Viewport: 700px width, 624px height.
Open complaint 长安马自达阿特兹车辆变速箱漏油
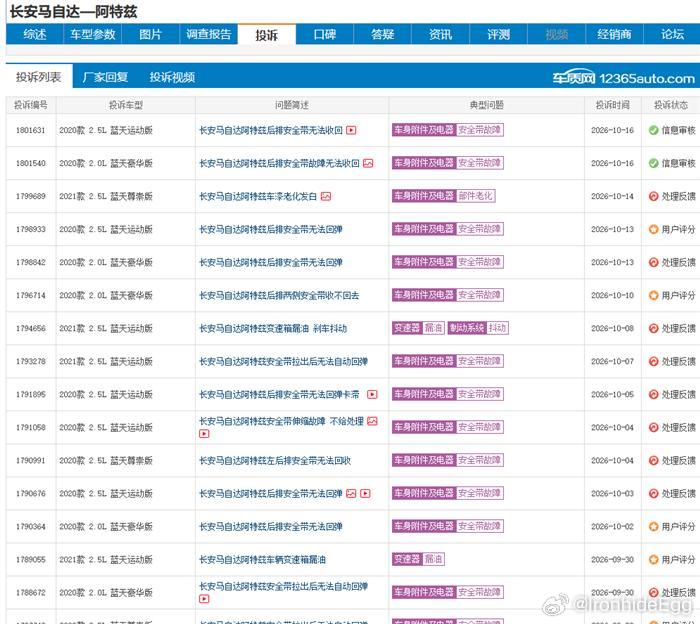[262, 560]
